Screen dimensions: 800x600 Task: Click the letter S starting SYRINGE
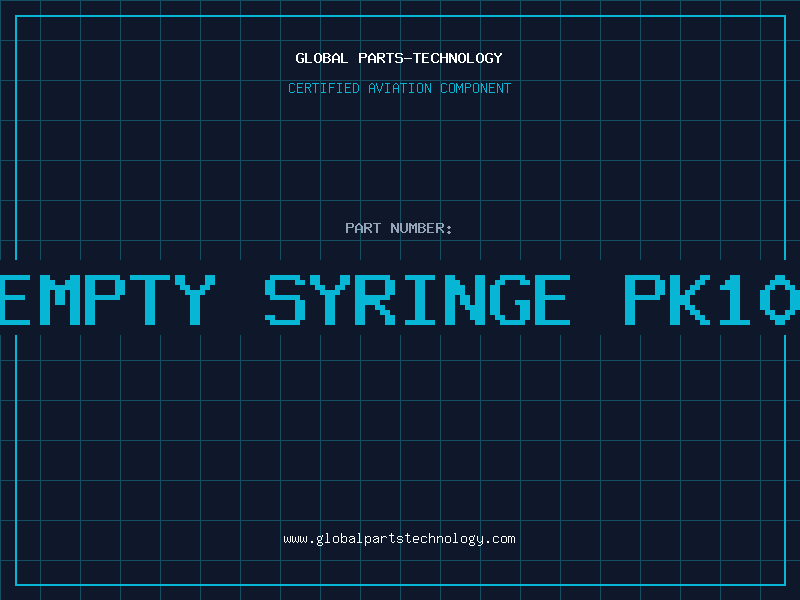[x=285, y=299]
